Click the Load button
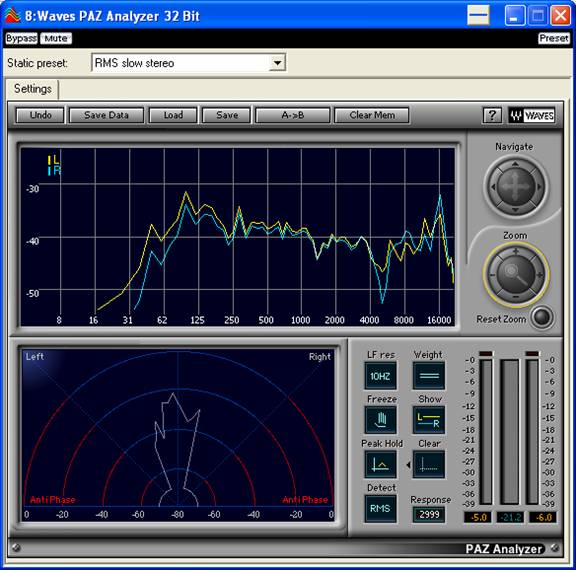This screenshot has height=570, width=576. (173, 115)
